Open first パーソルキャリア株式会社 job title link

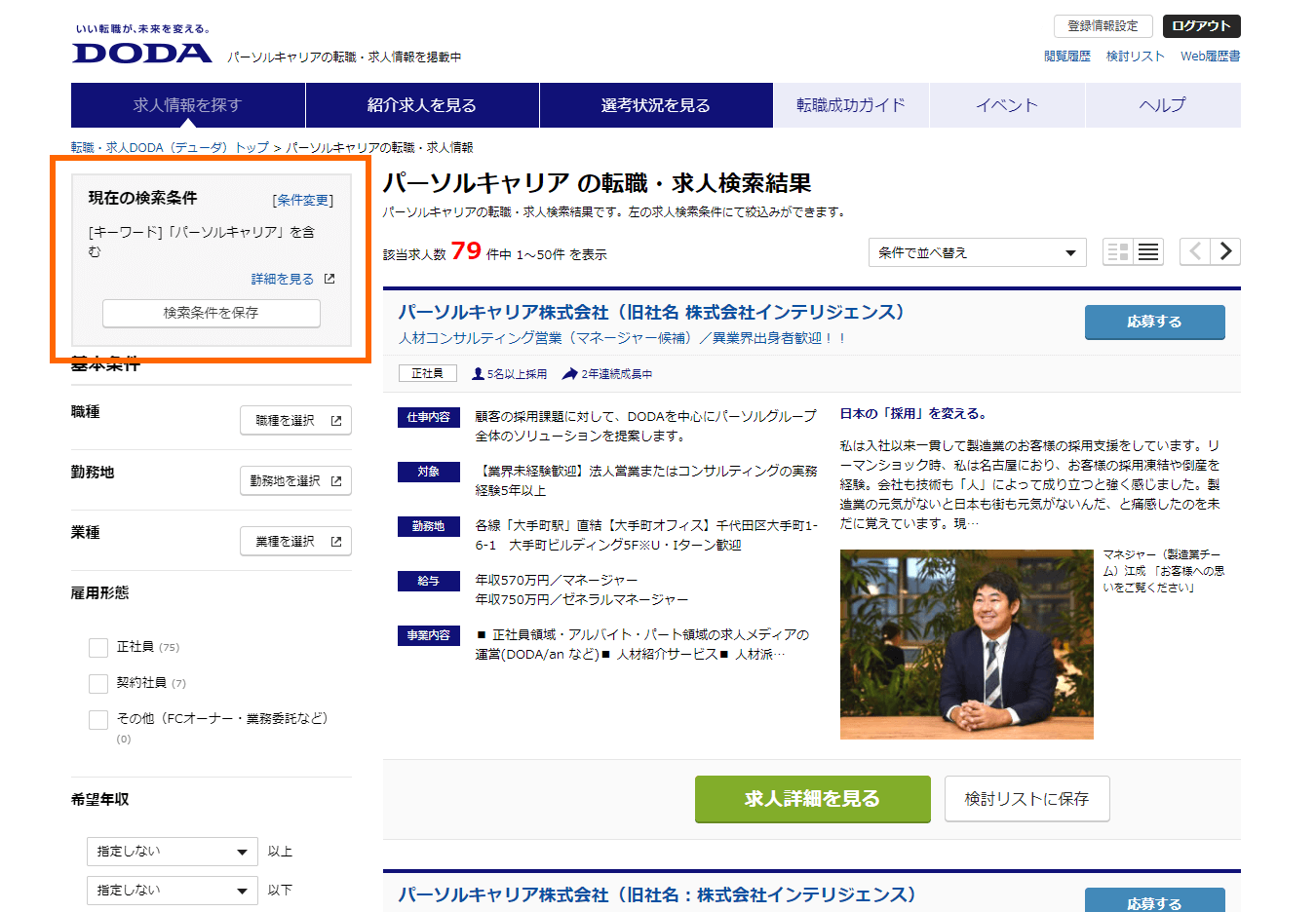pyautogui.click(x=651, y=312)
